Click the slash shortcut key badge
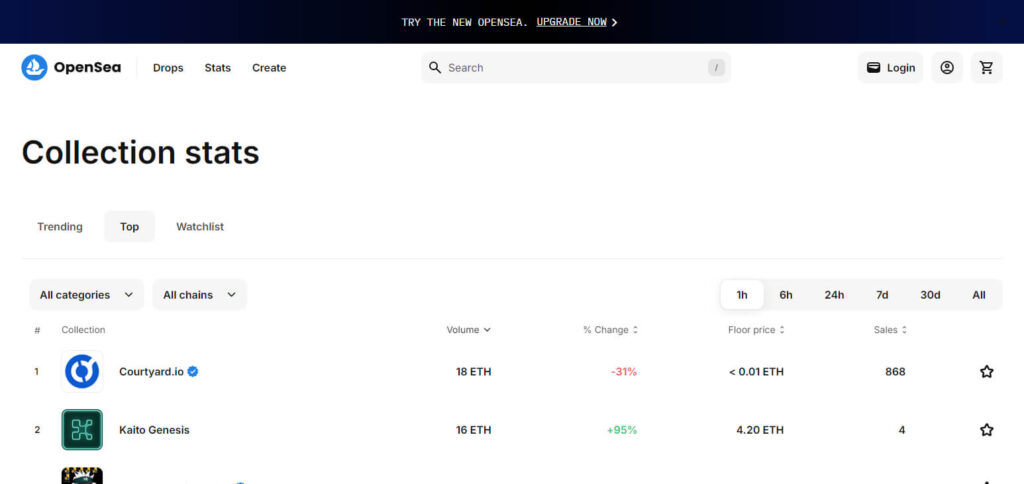This screenshot has height=484, width=1024. pos(716,67)
